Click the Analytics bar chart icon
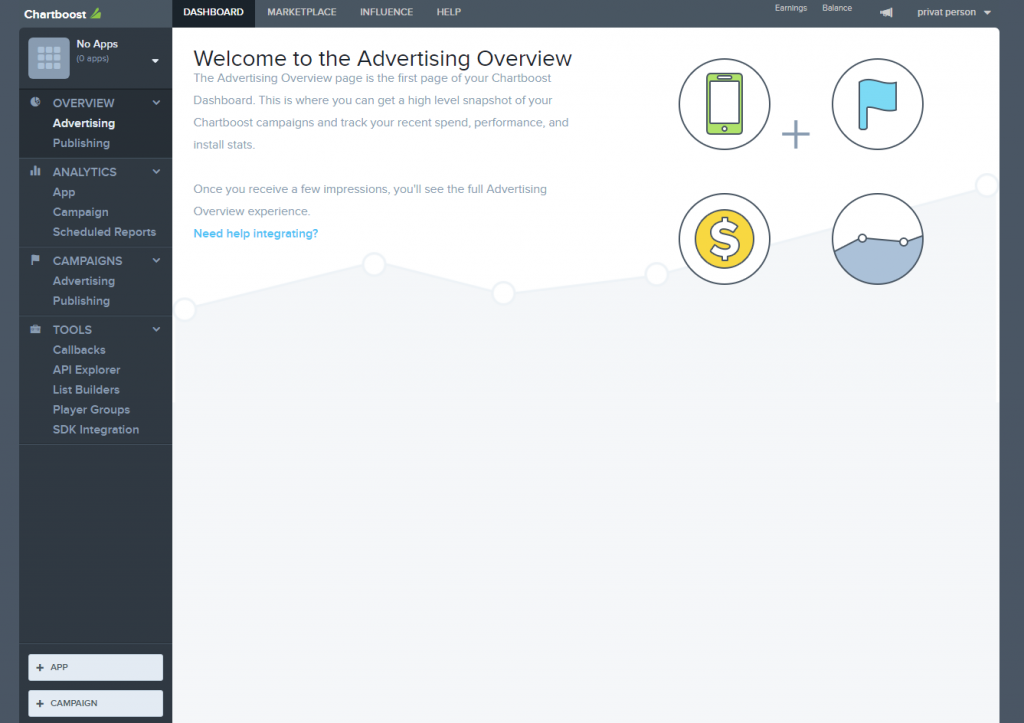 [37, 171]
